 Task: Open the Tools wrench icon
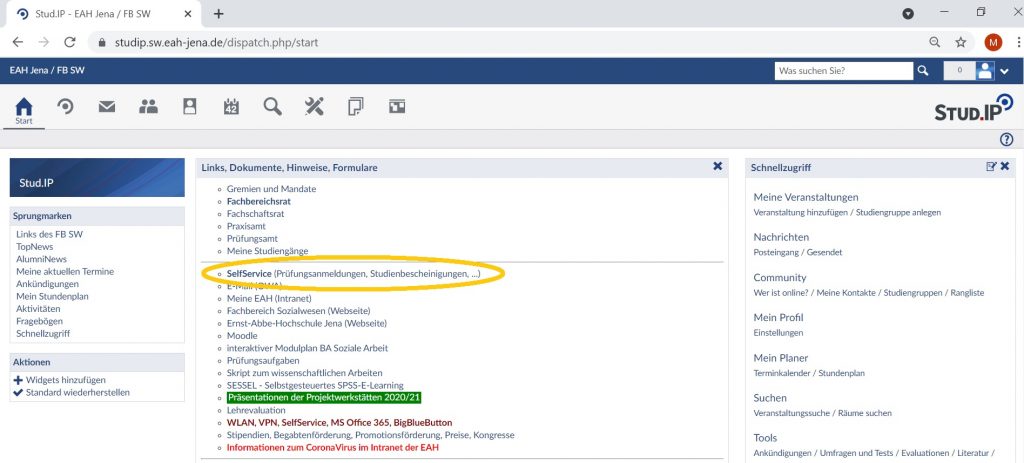314,107
